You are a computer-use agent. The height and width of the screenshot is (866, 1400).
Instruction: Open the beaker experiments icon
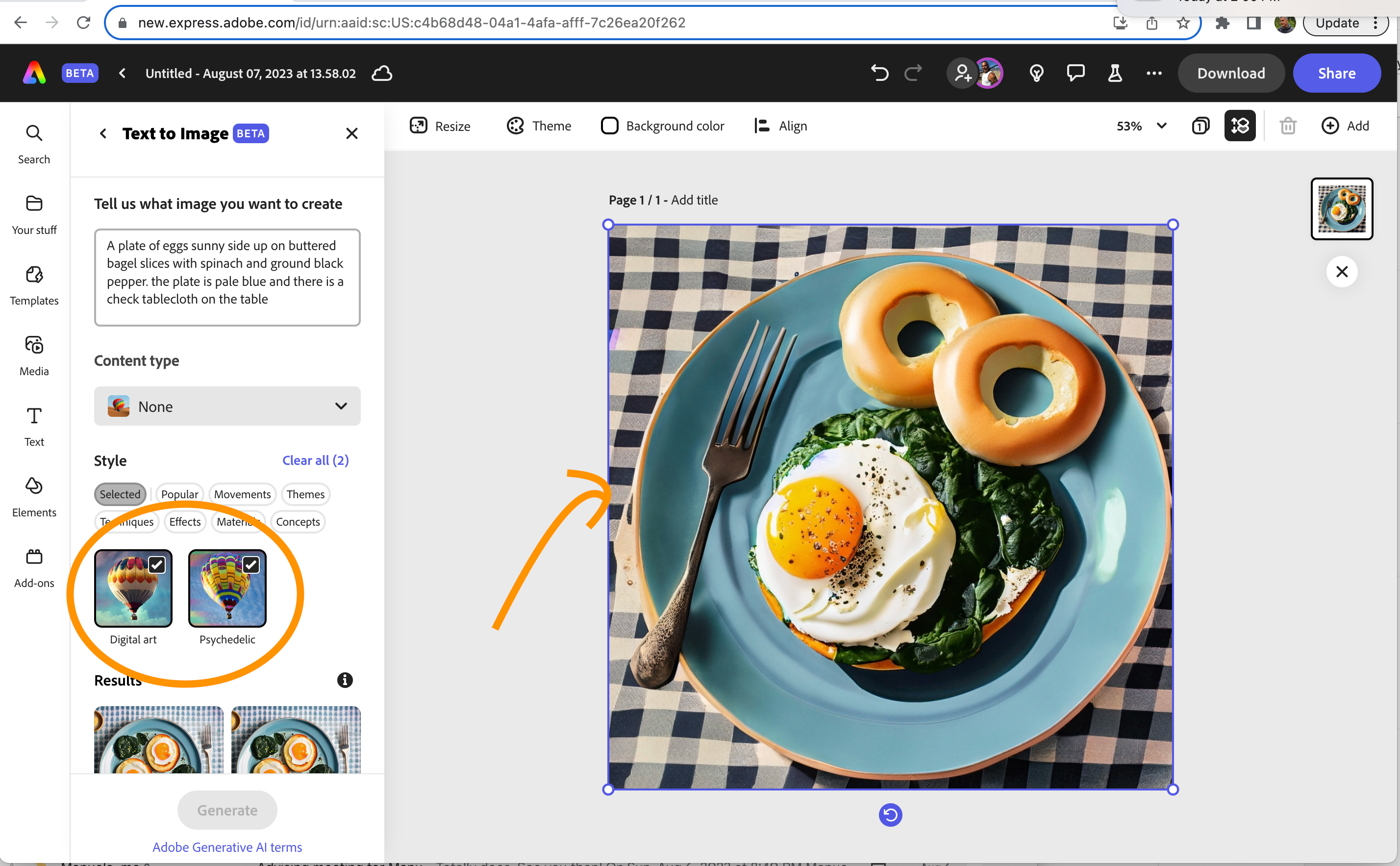tap(1114, 74)
